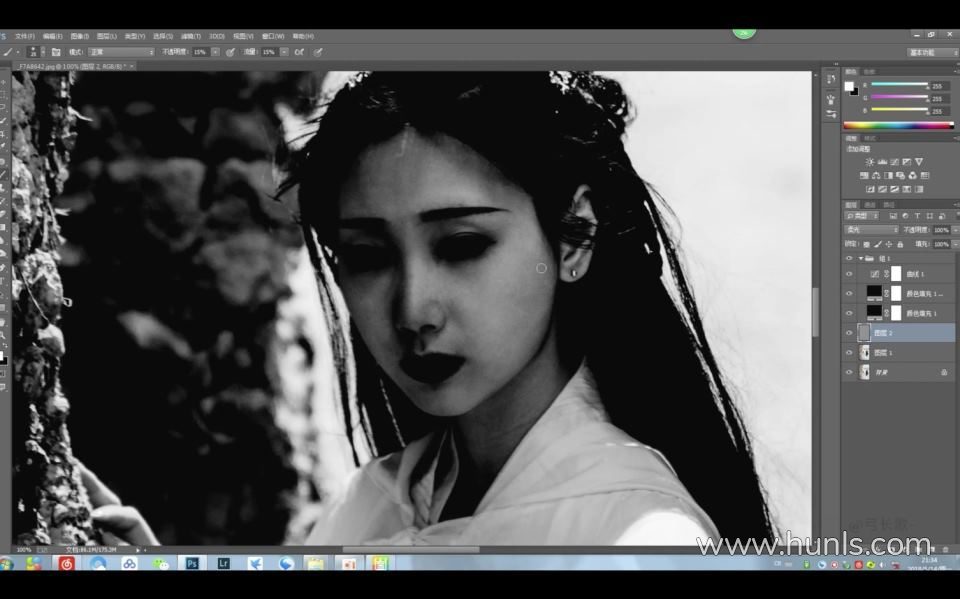Add a Color Balance adjustment
The height and width of the screenshot is (599, 960).
tap(876, 175)
